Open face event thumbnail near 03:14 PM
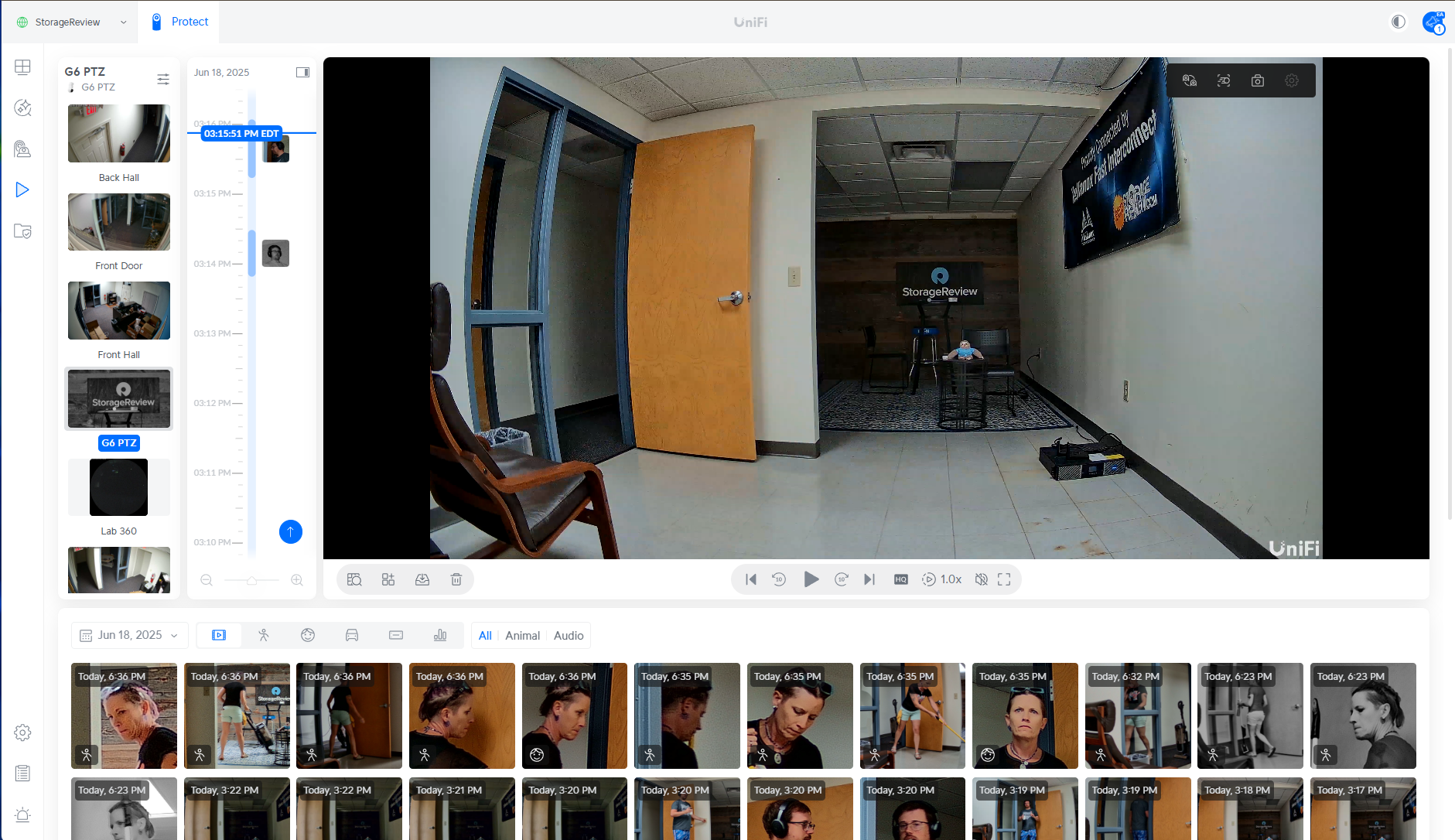This screenshot has width=1455, height=840. pos(275,253)
